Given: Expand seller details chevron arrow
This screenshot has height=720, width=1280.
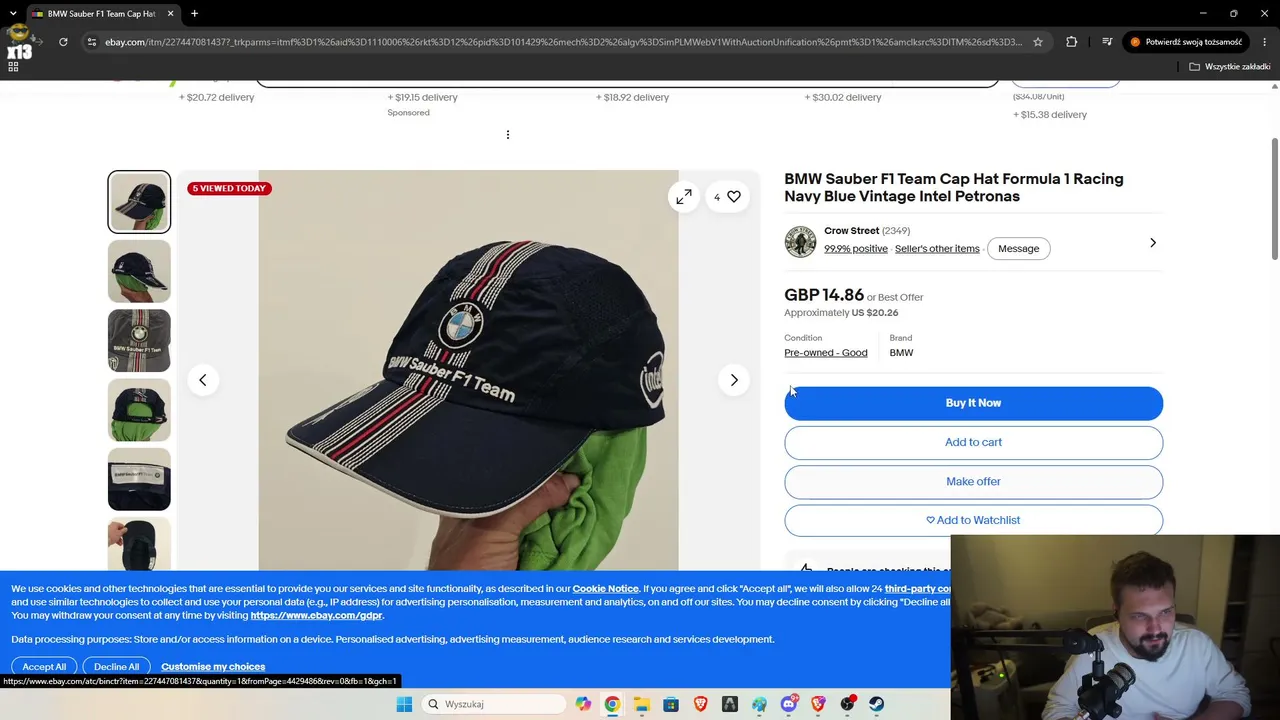Looking at the screenshot, I should click(x=1153, y=243).
